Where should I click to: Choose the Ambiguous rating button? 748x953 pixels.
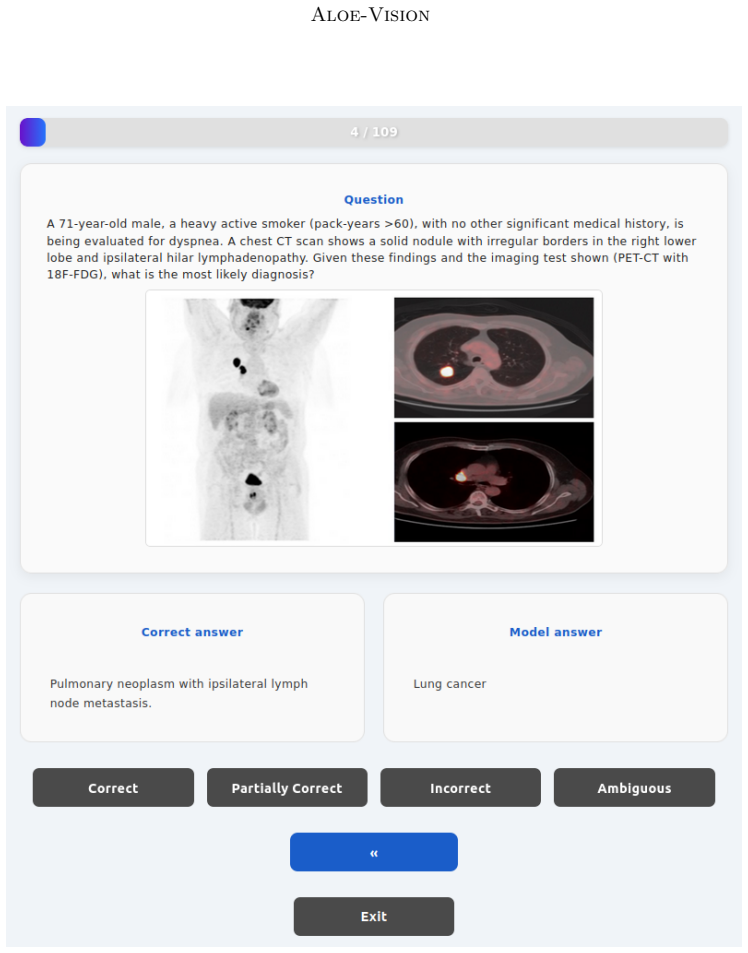click(634, 788)
